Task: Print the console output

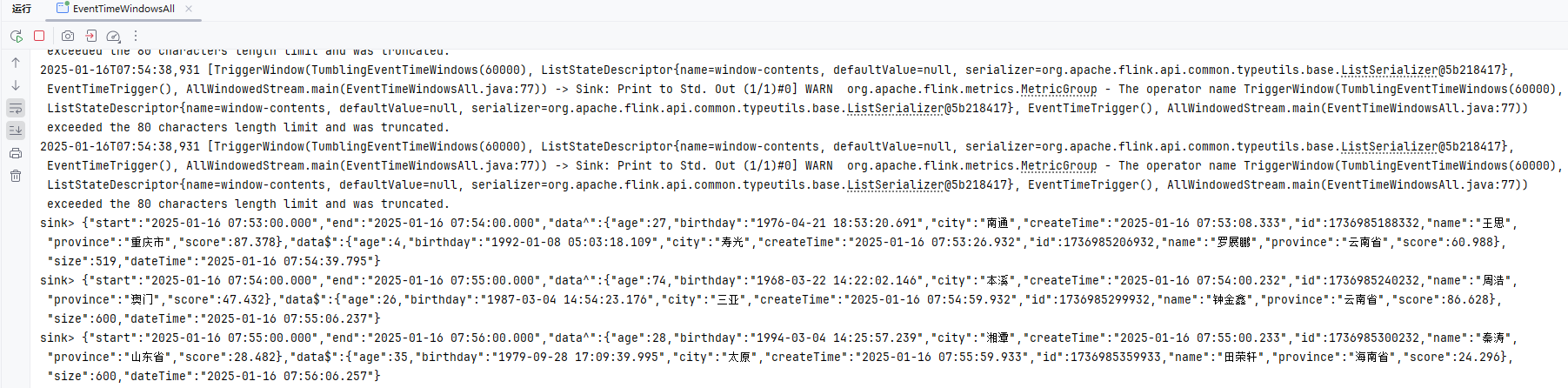Action: click(16, 153)
